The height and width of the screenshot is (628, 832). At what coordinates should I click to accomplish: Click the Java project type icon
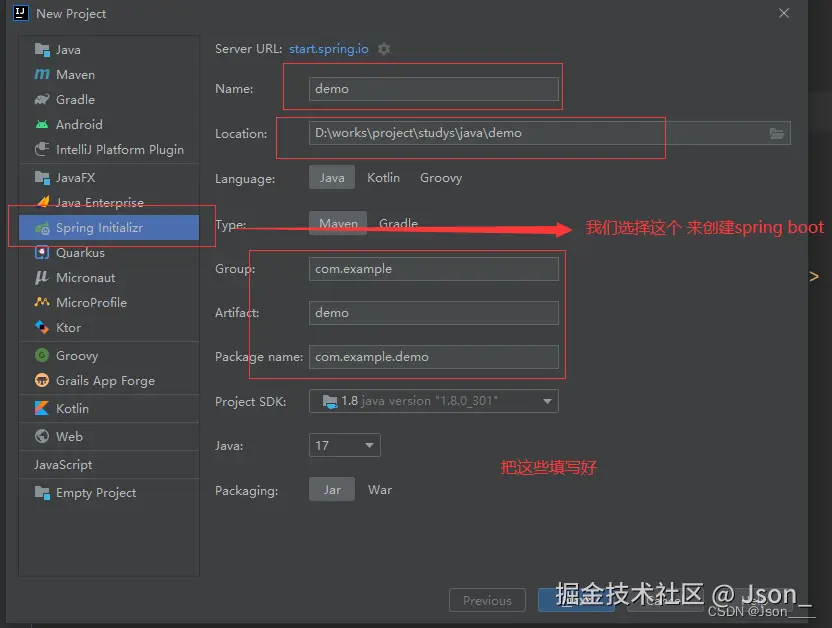click(42, 49)
